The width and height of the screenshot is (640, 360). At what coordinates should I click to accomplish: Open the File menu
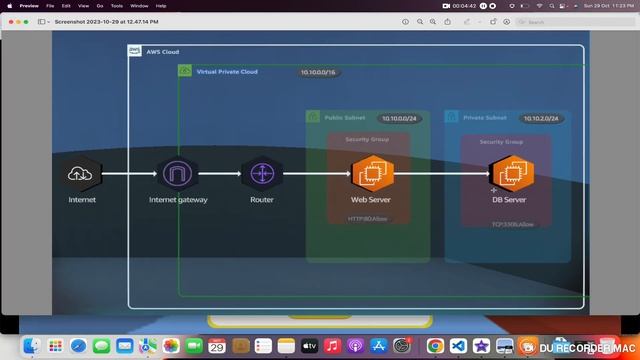50,6
